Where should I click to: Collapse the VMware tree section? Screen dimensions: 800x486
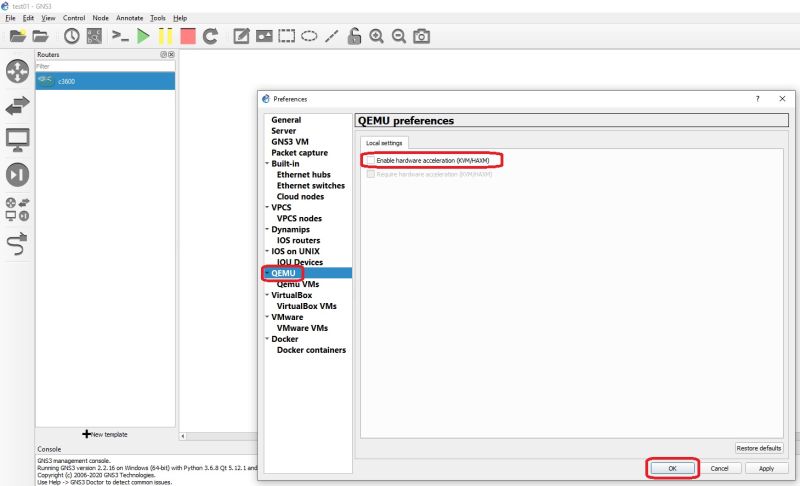[x=267, y=317]
